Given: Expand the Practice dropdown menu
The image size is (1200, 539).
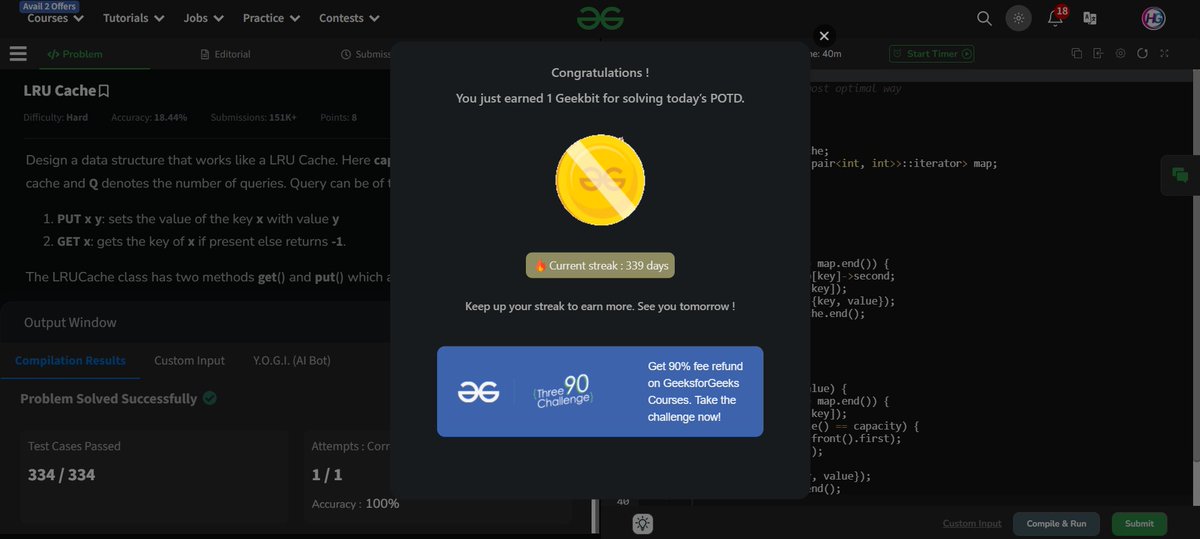Looking at the screenshot, I should (272, 18).
